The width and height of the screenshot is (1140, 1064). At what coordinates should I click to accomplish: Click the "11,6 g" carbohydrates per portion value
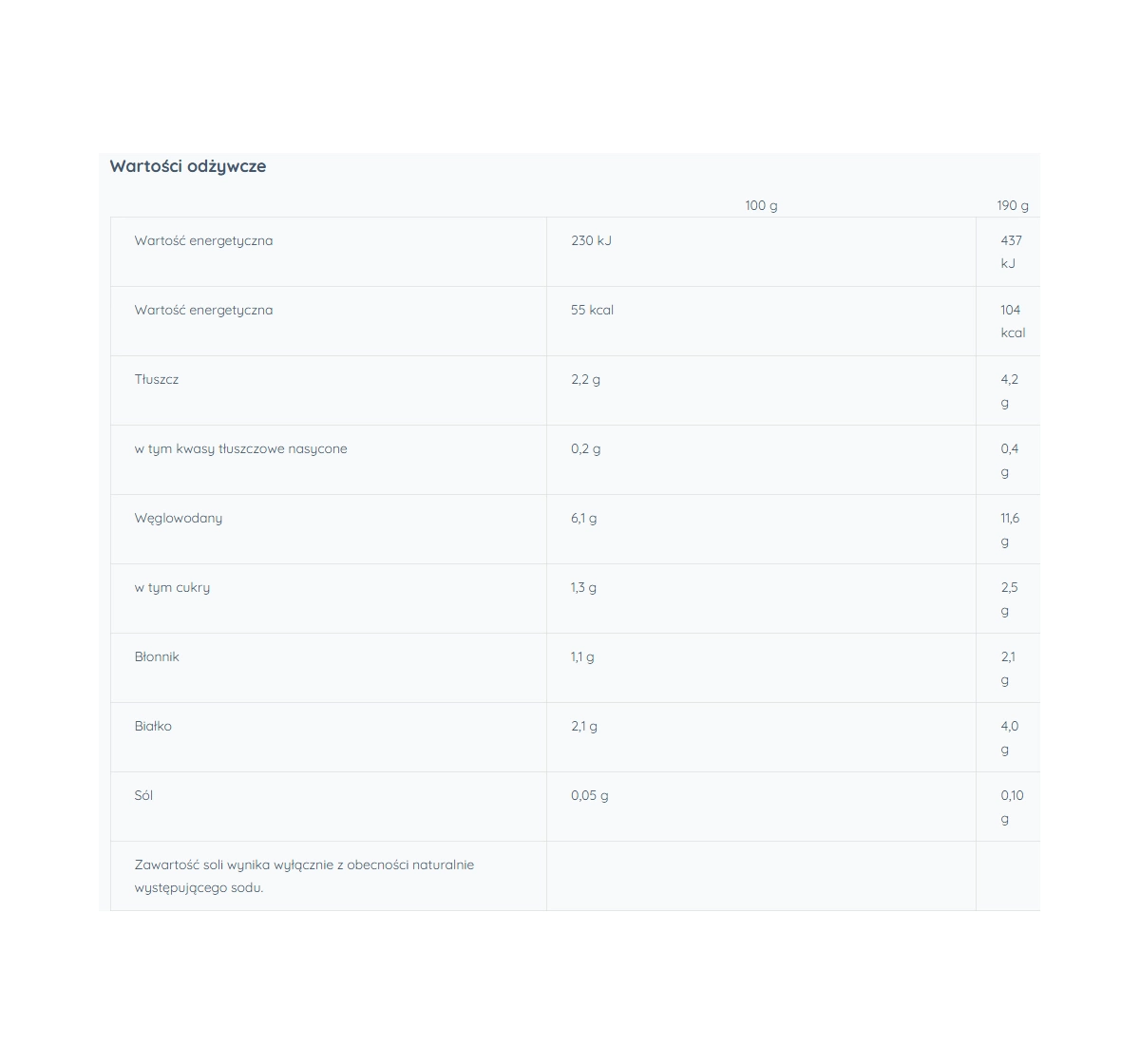point(1010,529)
